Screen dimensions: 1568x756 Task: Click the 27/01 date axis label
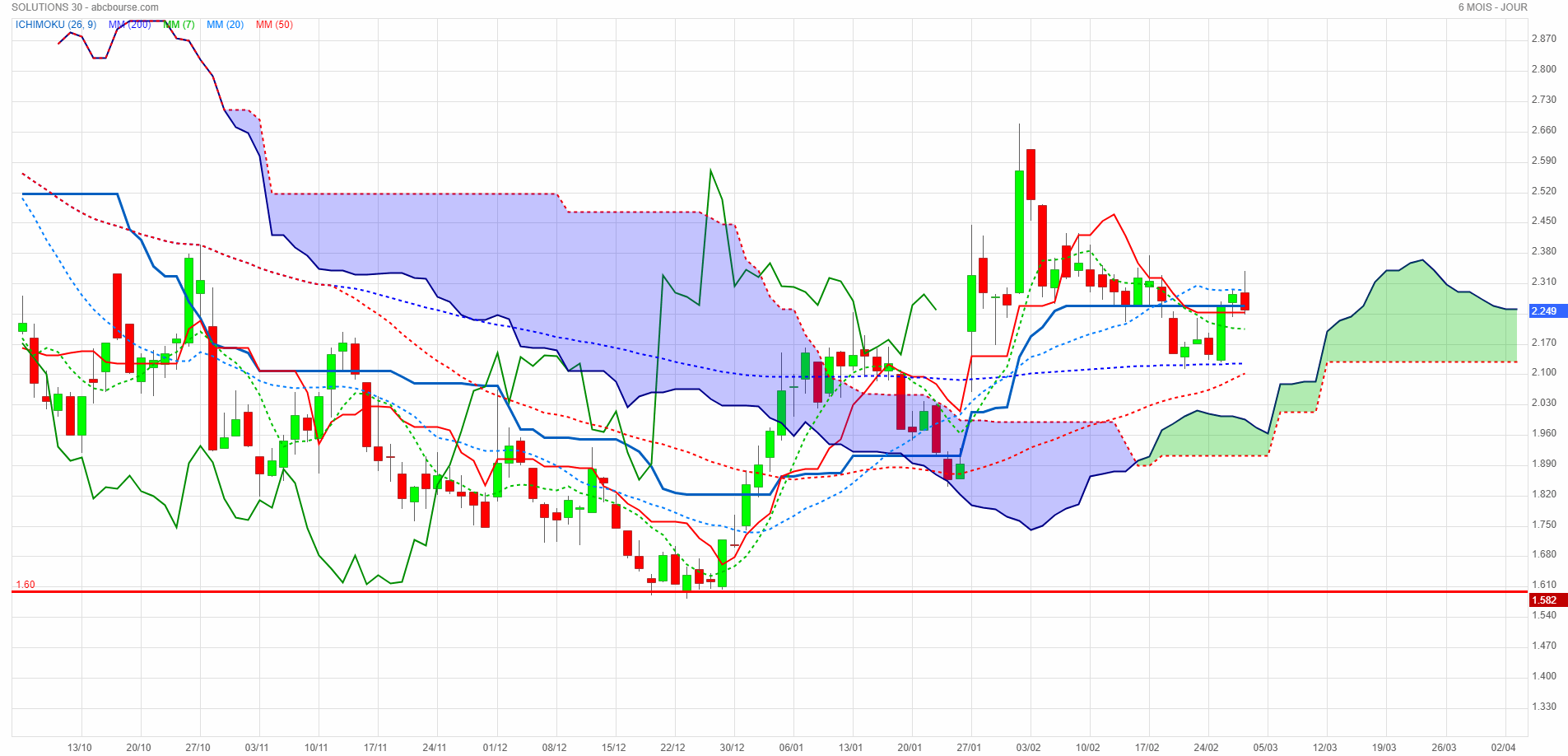[x=970, y=748]
